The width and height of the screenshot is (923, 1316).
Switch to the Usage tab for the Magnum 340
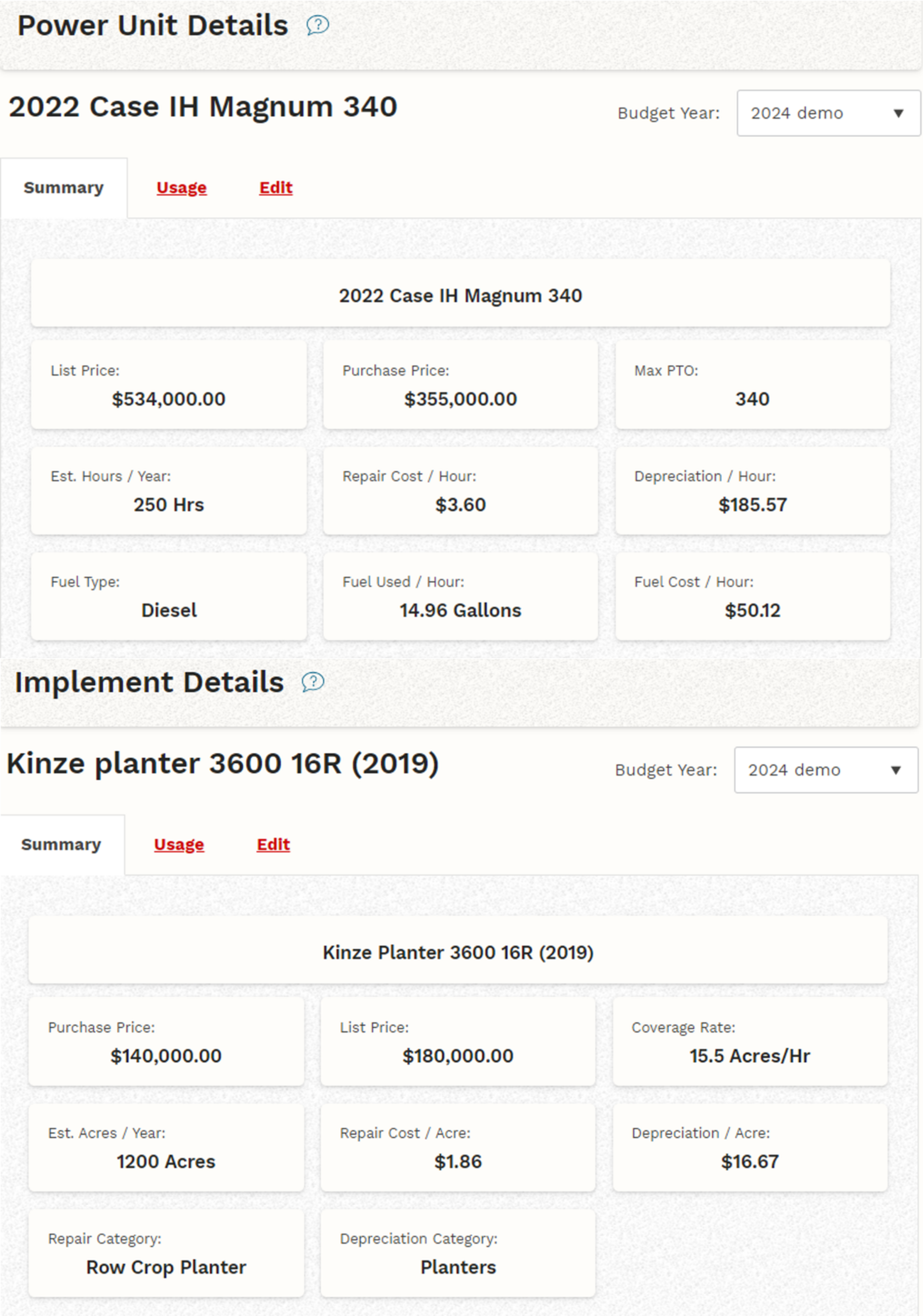point(181,188)
